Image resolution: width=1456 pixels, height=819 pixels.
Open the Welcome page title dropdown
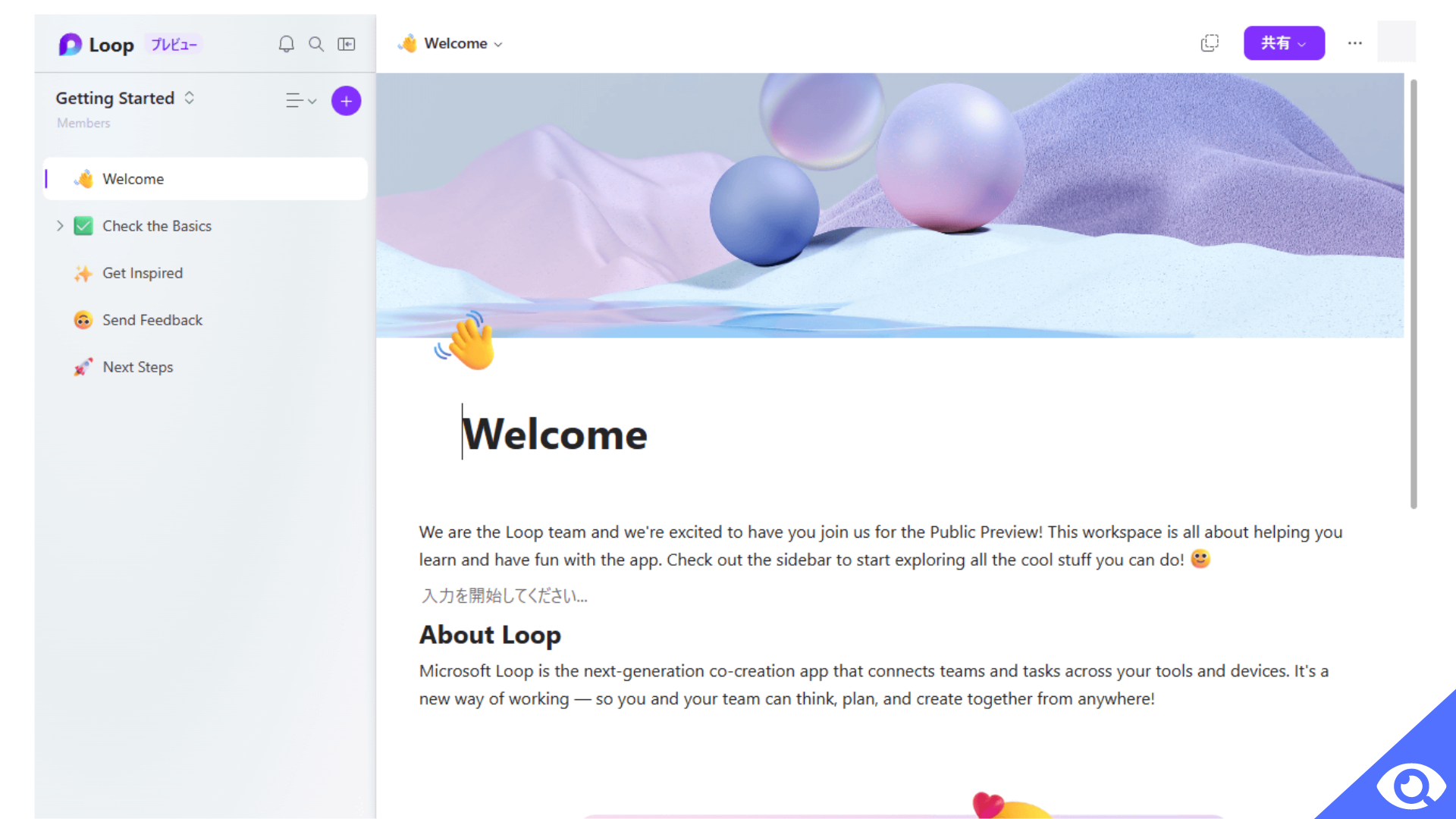(498, 44)
